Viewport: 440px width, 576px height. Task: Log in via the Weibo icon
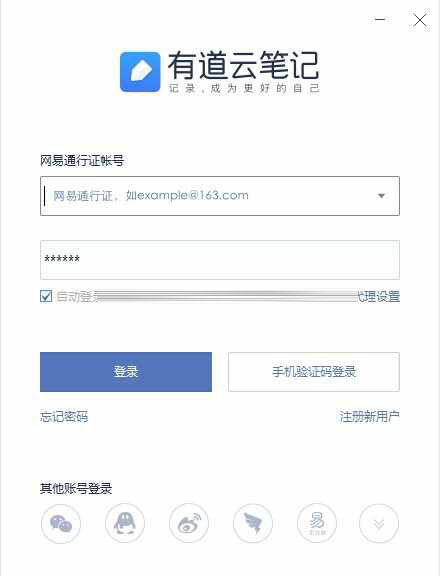[x=189, y=523]
